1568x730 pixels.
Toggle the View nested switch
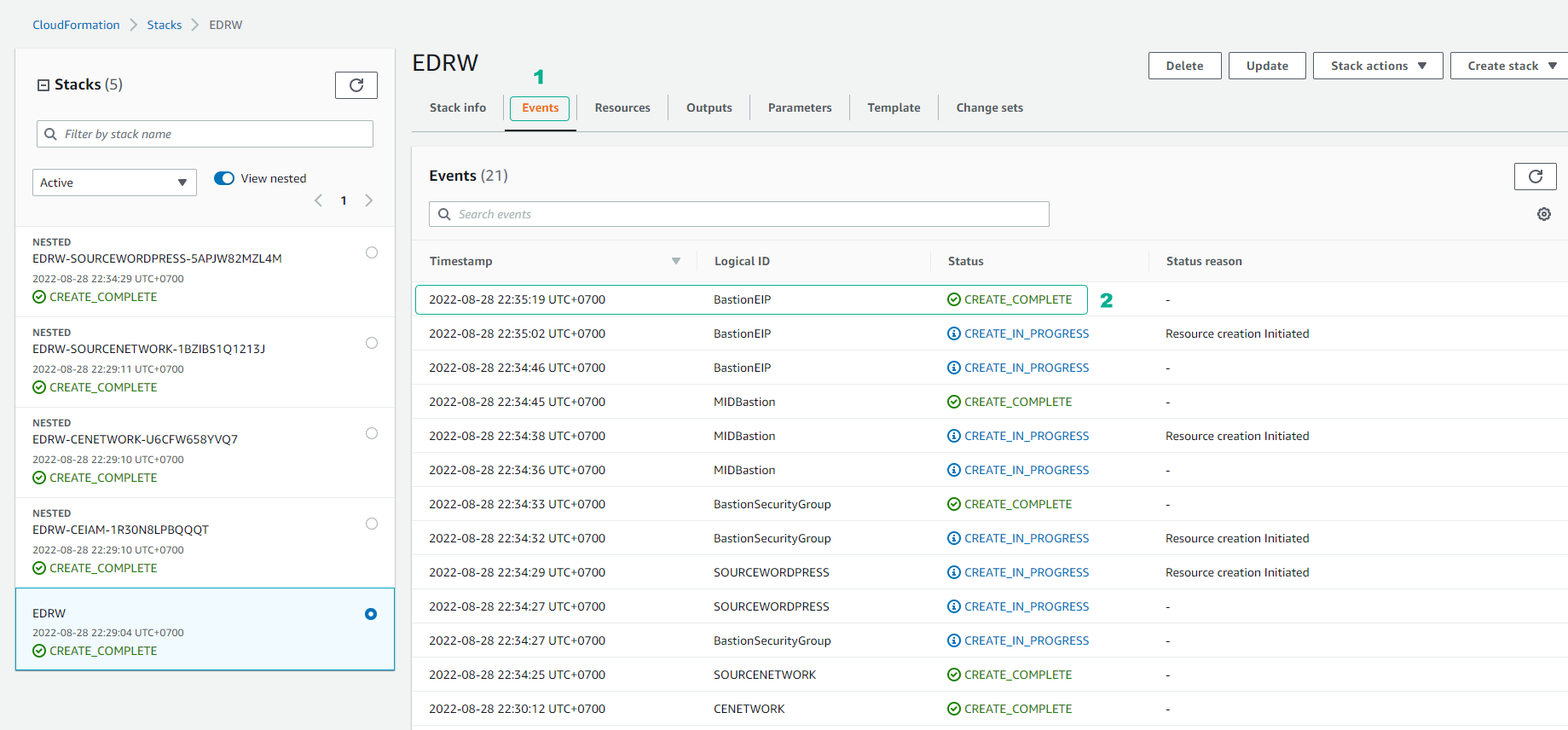(224, 178)
